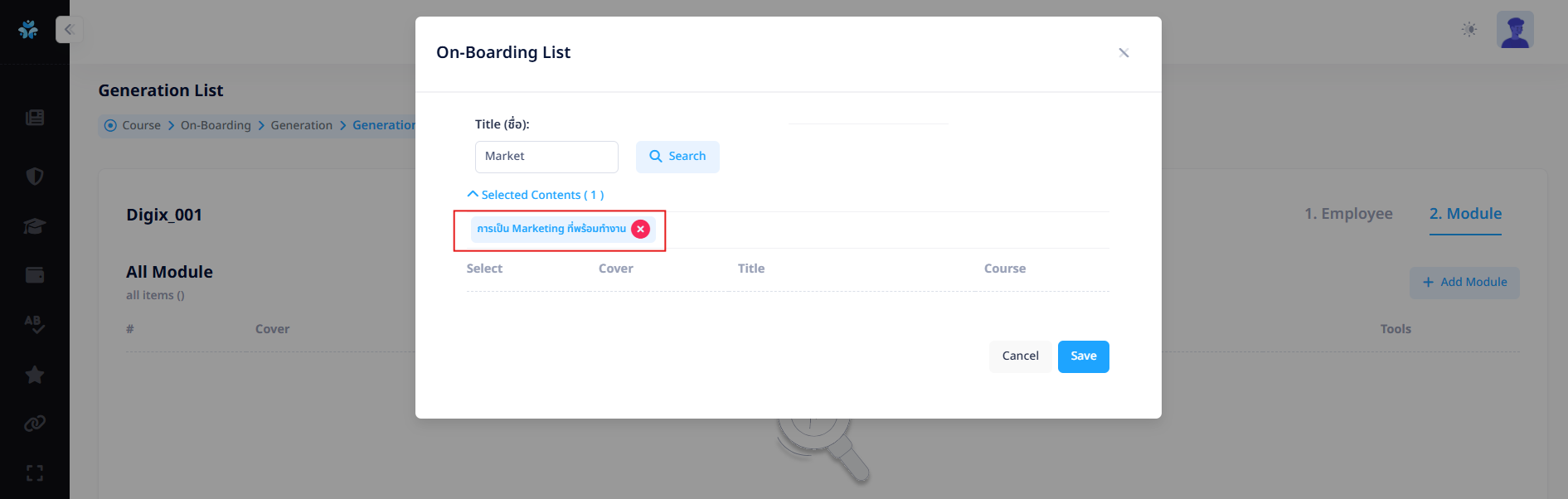Open the shield icon in sidebar

pyautogui.click(x=35, y=176)
